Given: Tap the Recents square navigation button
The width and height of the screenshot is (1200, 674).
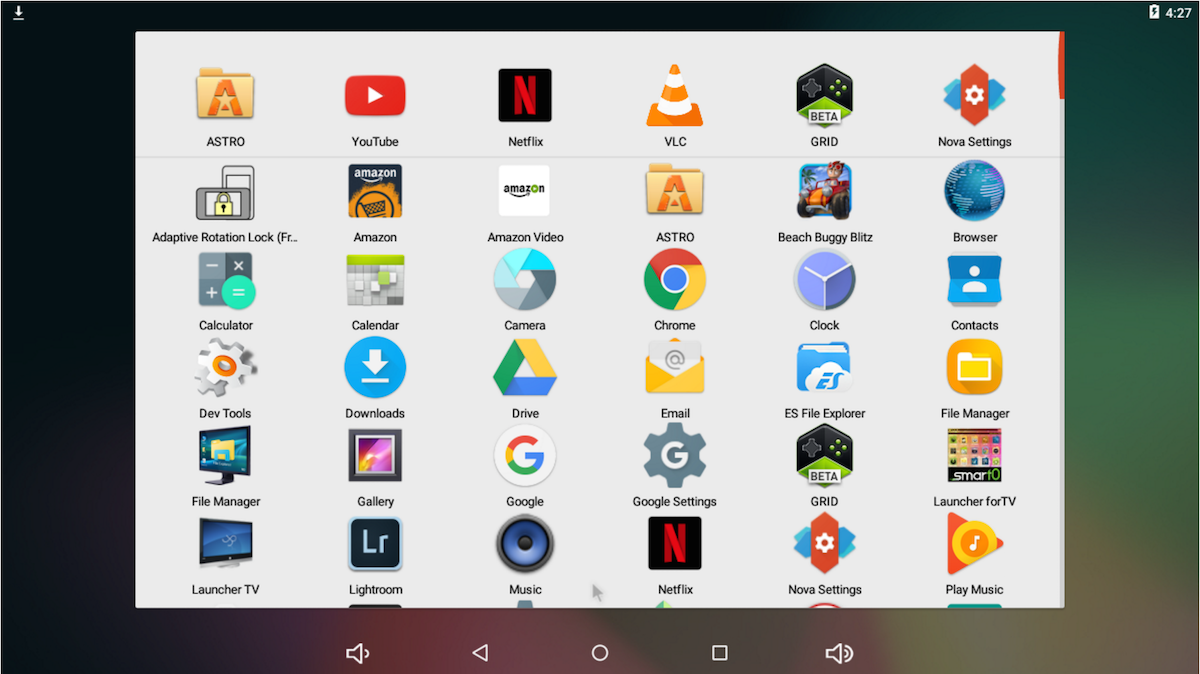Looking at the screenshot, I should click(x=720, y=653).
